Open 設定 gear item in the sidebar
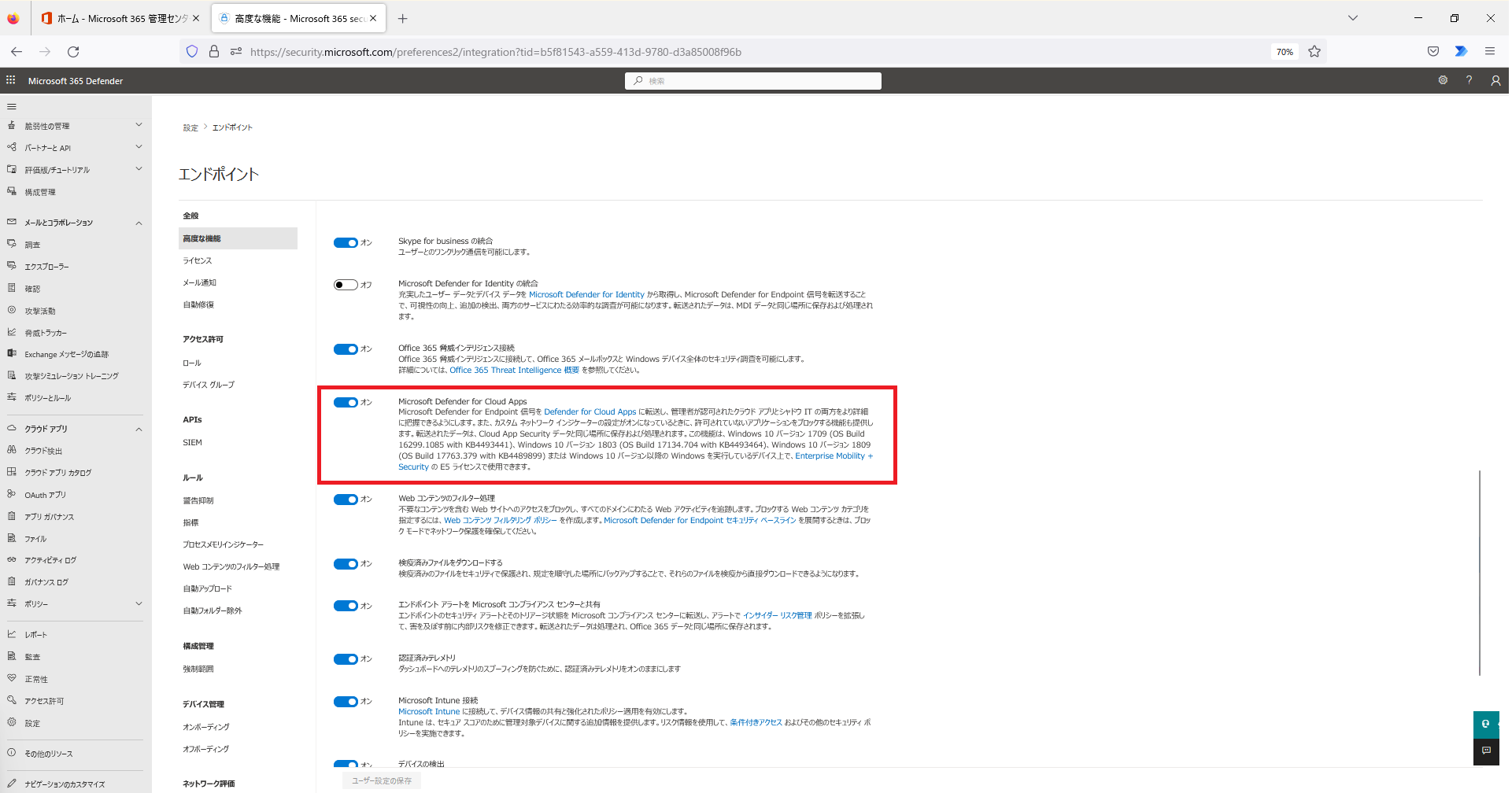Viewport: 1512px width, 793px height. [x=31, y=723]
